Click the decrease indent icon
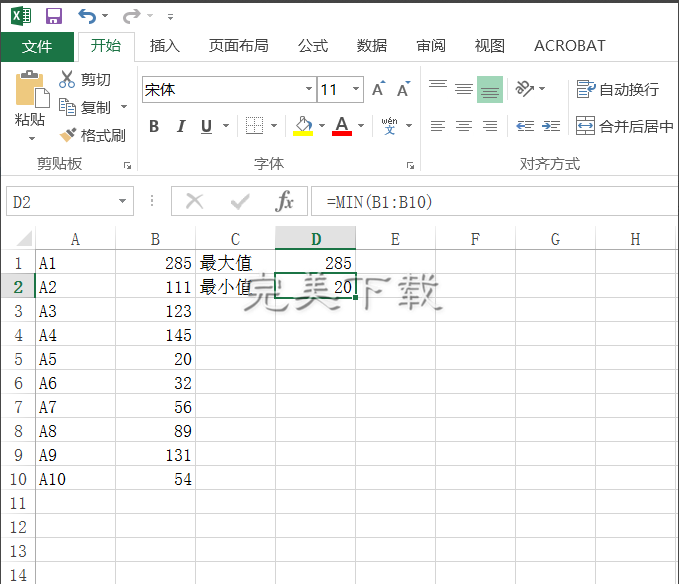 click(x=525, y=126)
